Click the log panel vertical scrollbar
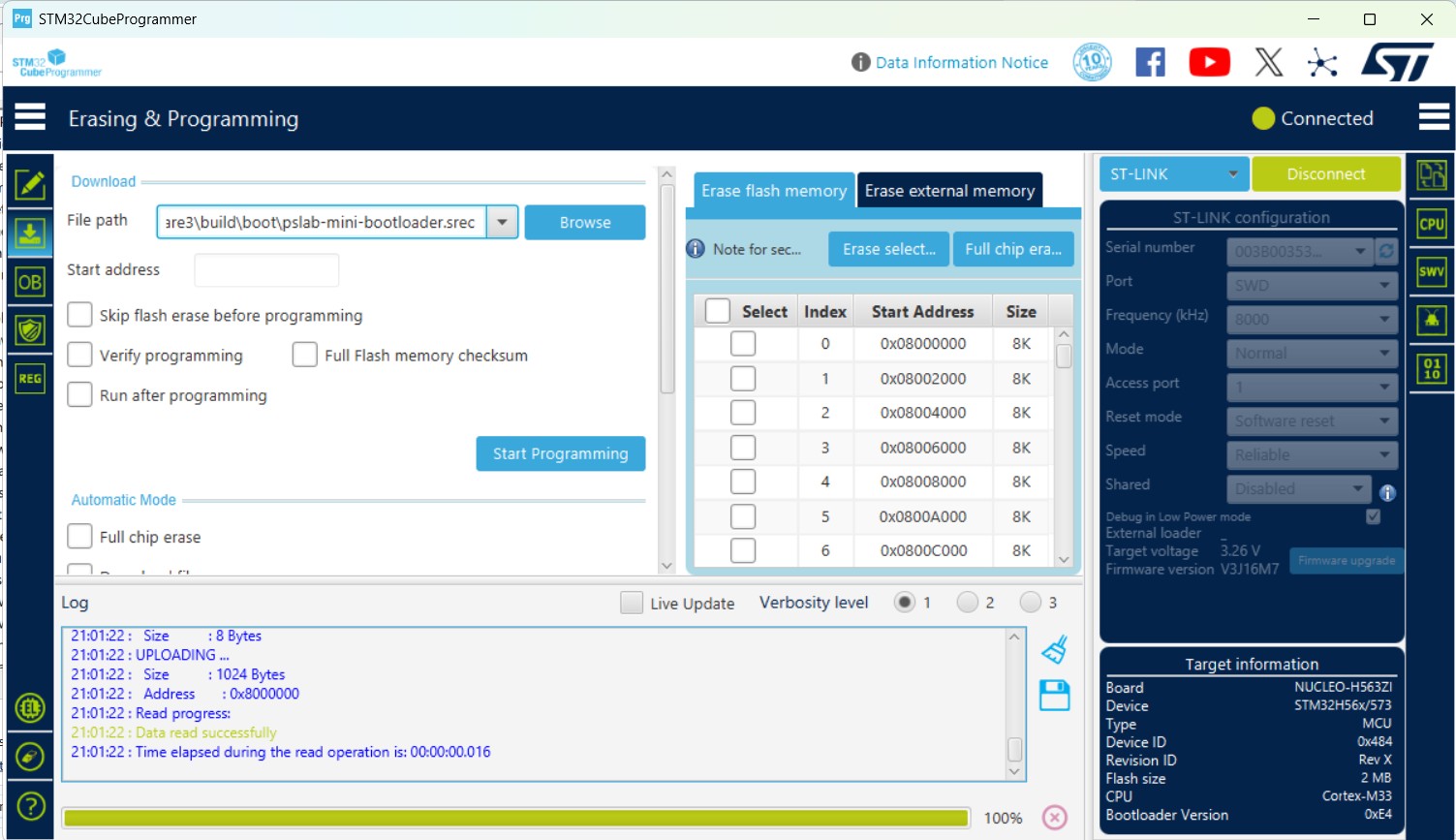This screenshot has height=840, width=1456. coord(1014,704)
